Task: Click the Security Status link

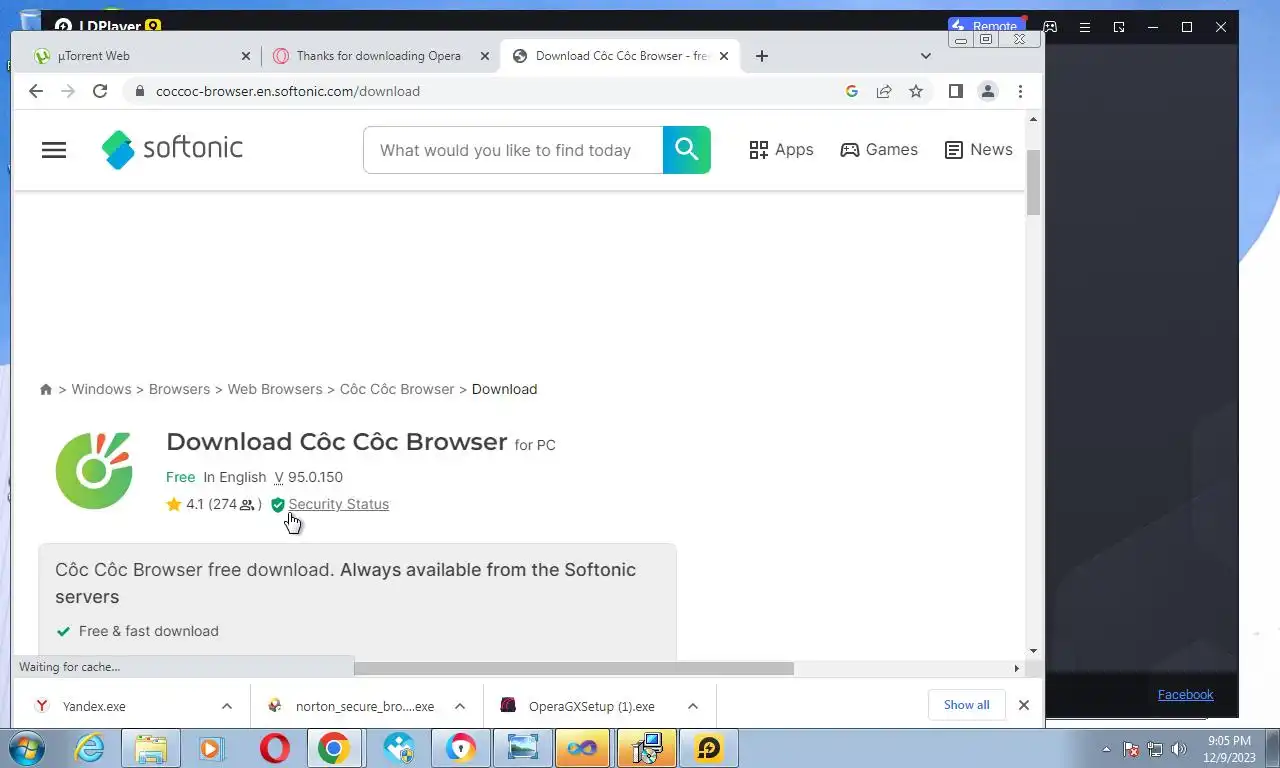Action: 338,504
